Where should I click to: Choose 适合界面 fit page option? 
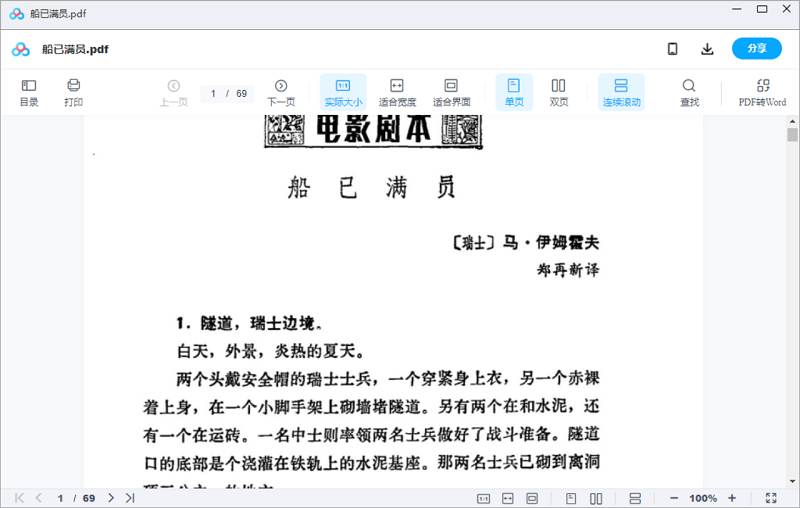click(x=451, y=93)
